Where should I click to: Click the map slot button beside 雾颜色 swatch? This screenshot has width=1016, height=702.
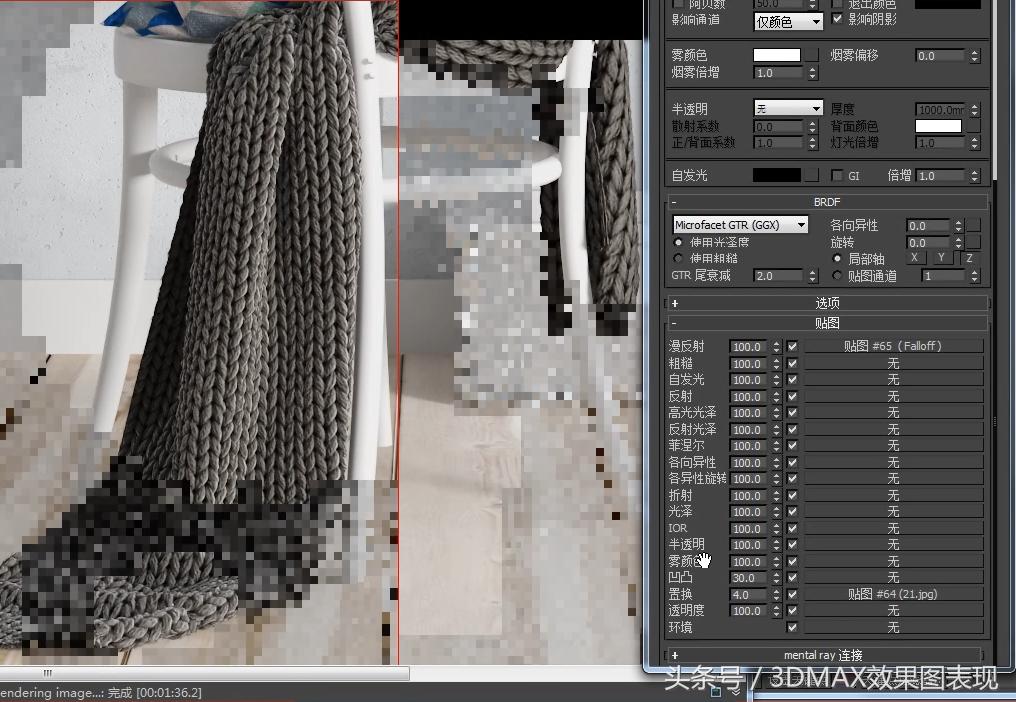coord(813,56)
